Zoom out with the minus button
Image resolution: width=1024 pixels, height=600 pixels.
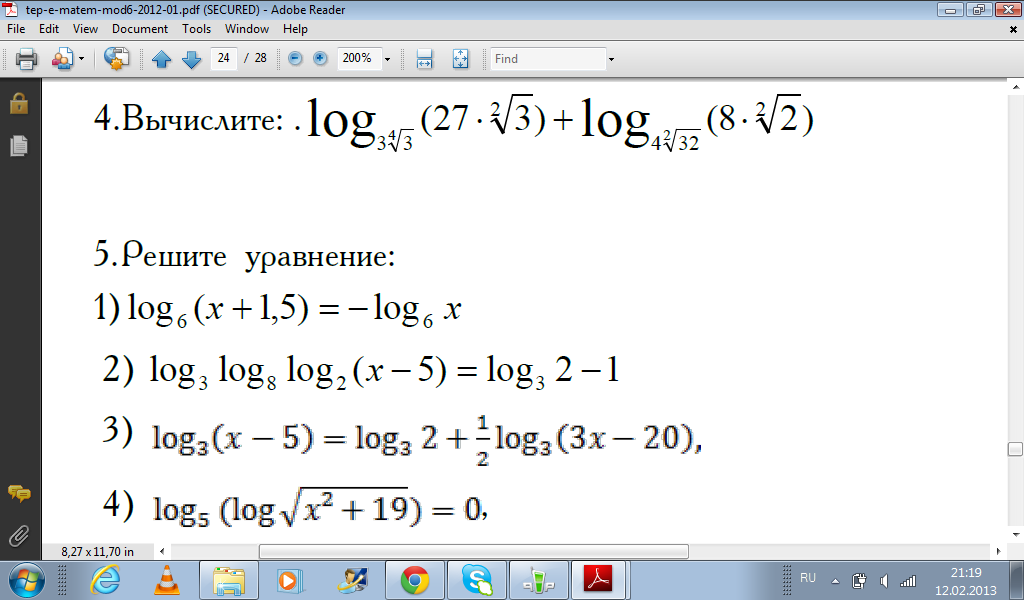[295, 59]
